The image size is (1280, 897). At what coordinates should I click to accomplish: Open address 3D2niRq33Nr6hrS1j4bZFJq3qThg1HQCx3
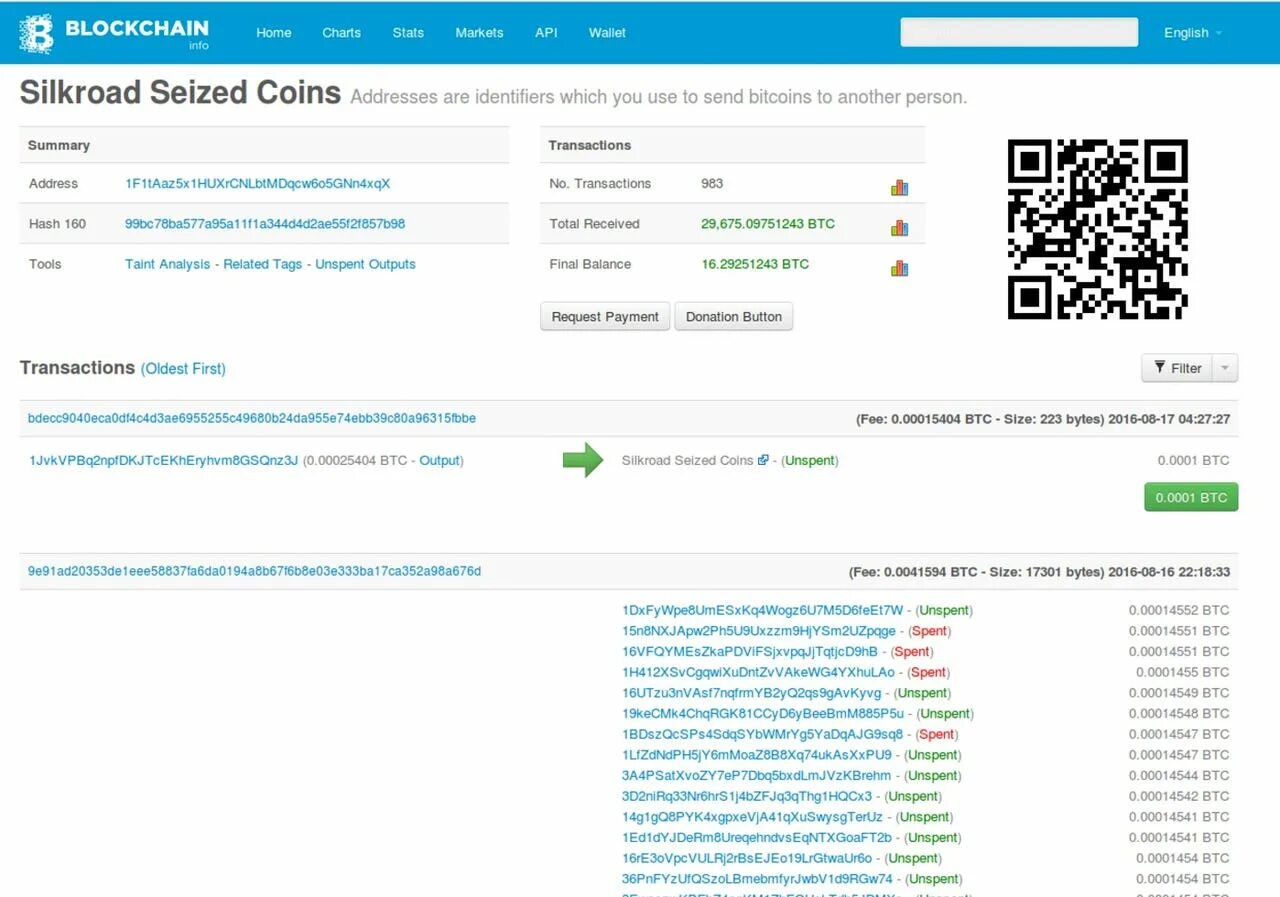click(747, 796)
